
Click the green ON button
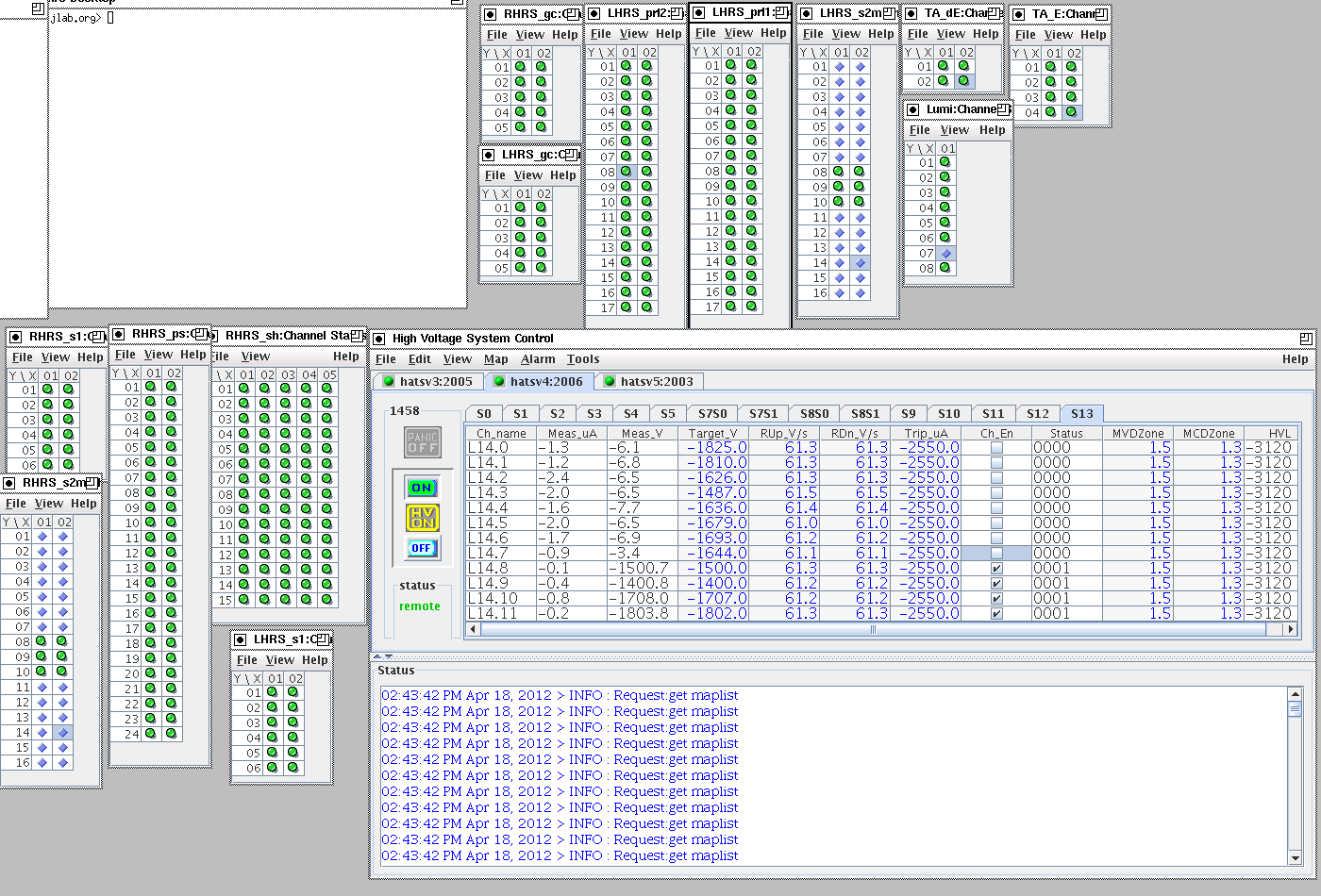[422, 488]
